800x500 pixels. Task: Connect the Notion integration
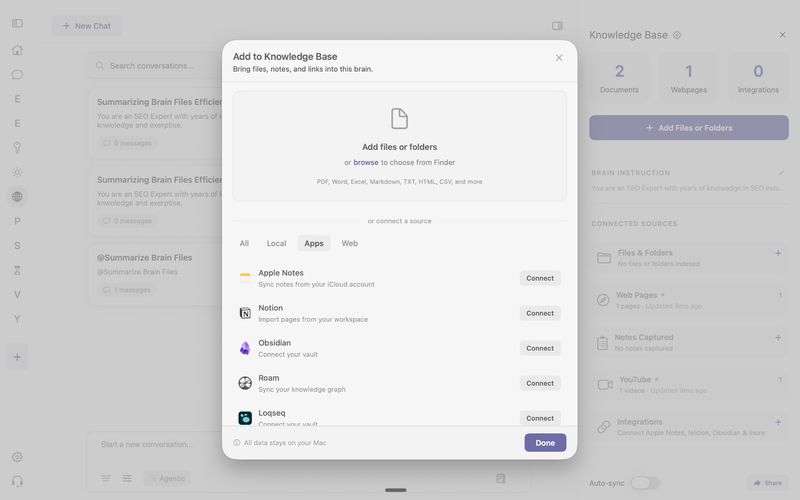pos(540,313)
